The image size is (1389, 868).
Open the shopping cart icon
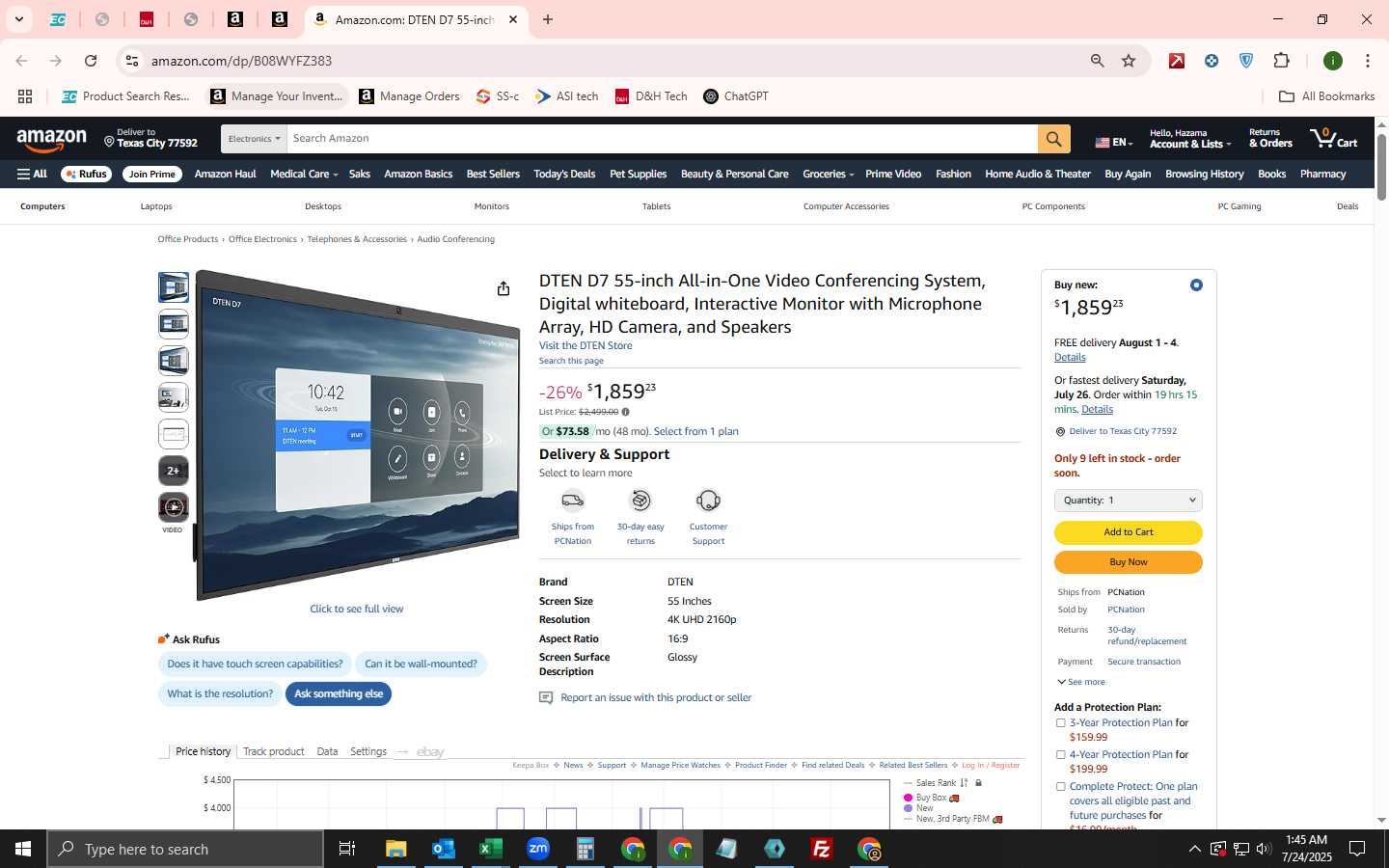1333,138
